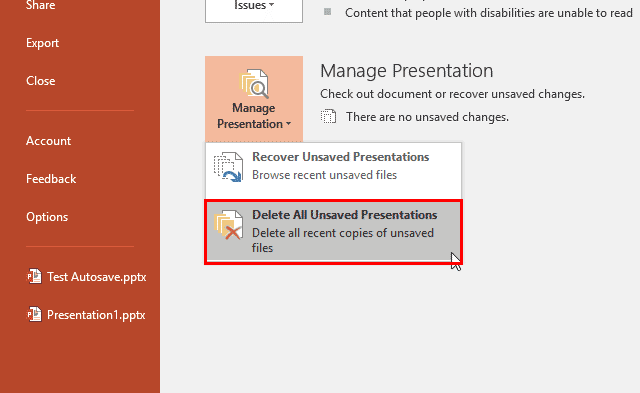The height and width of the screenshot is (393, 640).
Task: Click 'Delete all recent copies of unsaved files'
Action: [x=343, y=240]
